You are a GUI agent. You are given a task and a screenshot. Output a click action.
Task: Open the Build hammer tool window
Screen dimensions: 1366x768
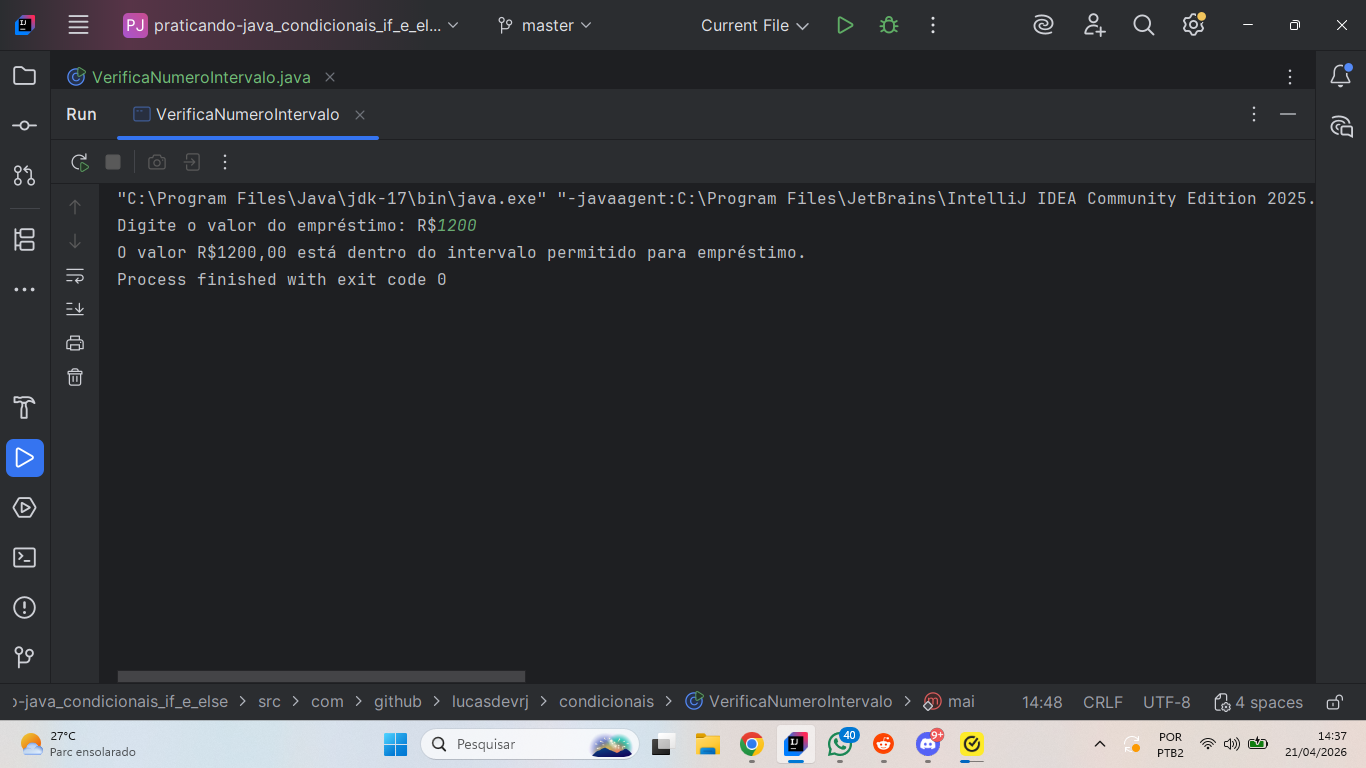25,408
